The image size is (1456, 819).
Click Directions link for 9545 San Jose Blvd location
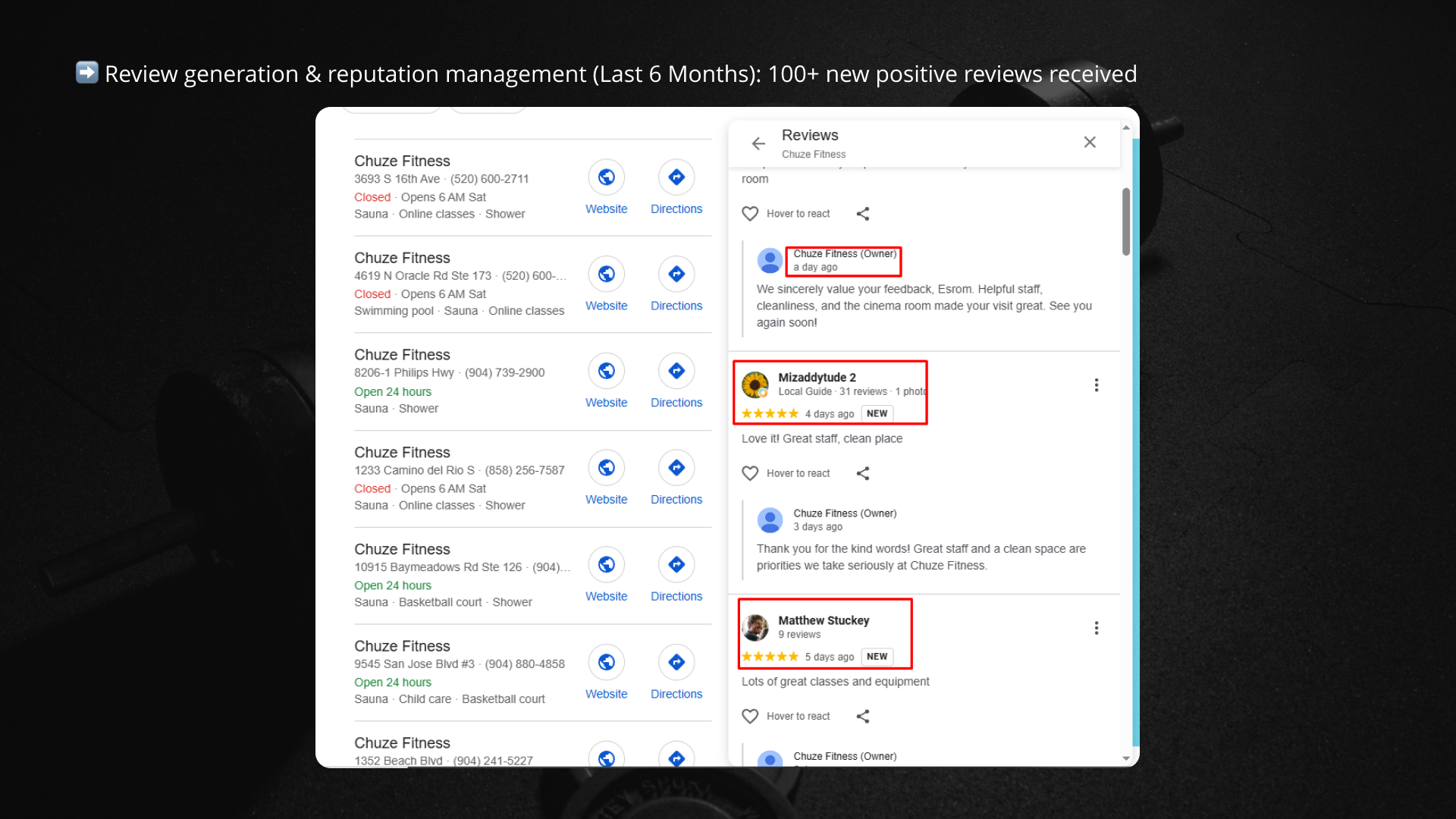[676, 695]
